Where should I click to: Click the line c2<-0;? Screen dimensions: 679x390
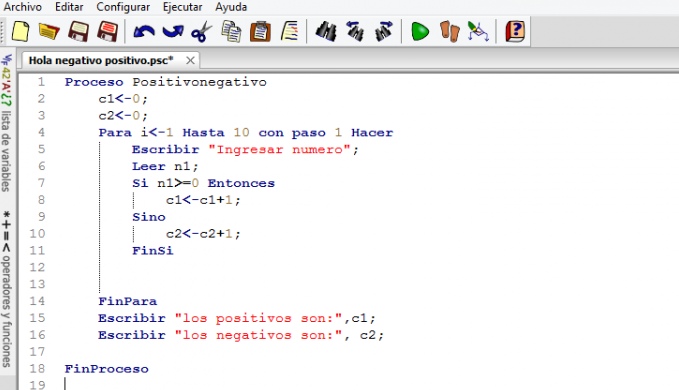point(123,116)
